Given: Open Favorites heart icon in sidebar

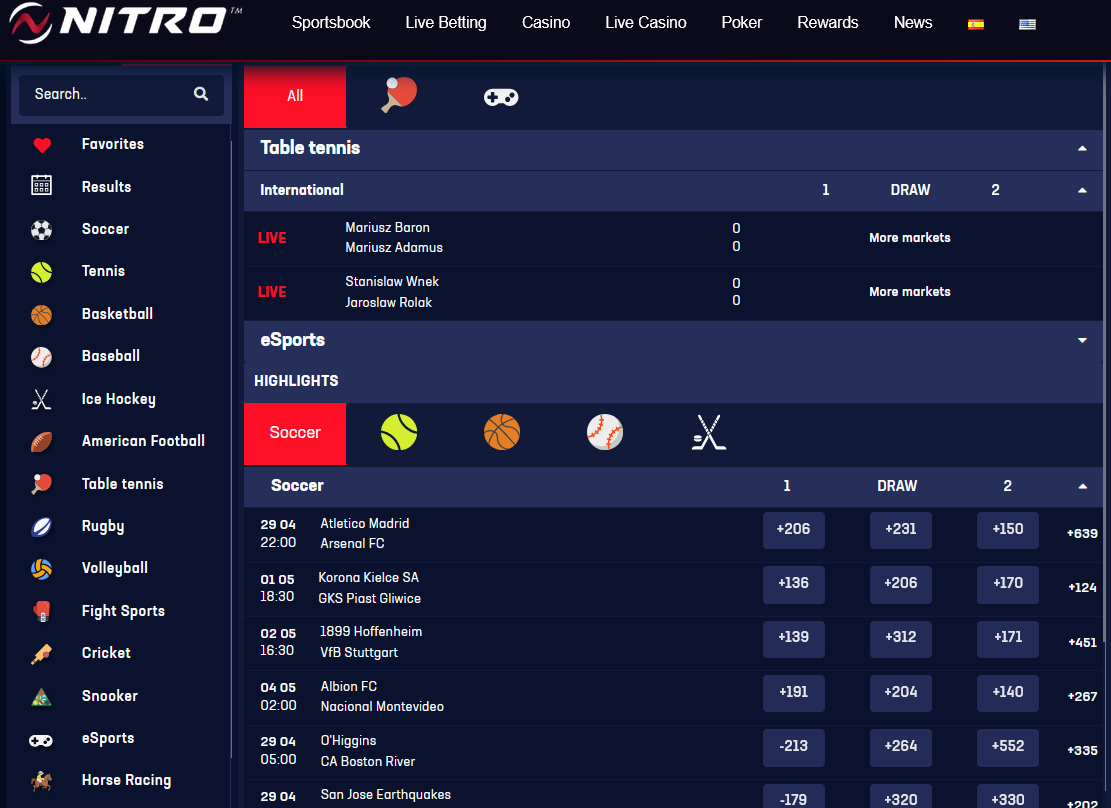Looking at the screenshot, I should click(42, 145).
